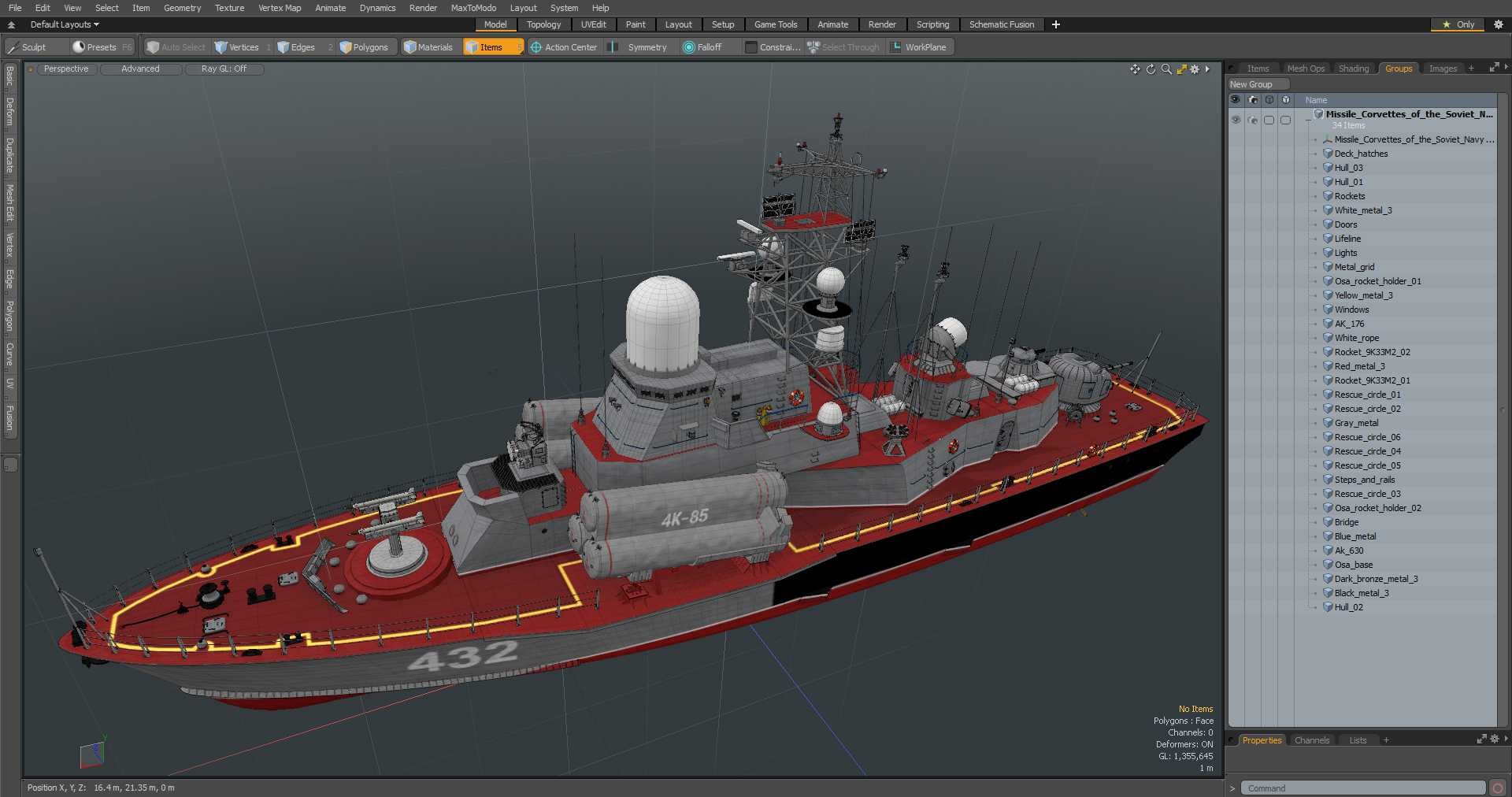The image size is (1512, 797).
Task: Switch to Materials selection mode
Action: [x=430, y=47]
